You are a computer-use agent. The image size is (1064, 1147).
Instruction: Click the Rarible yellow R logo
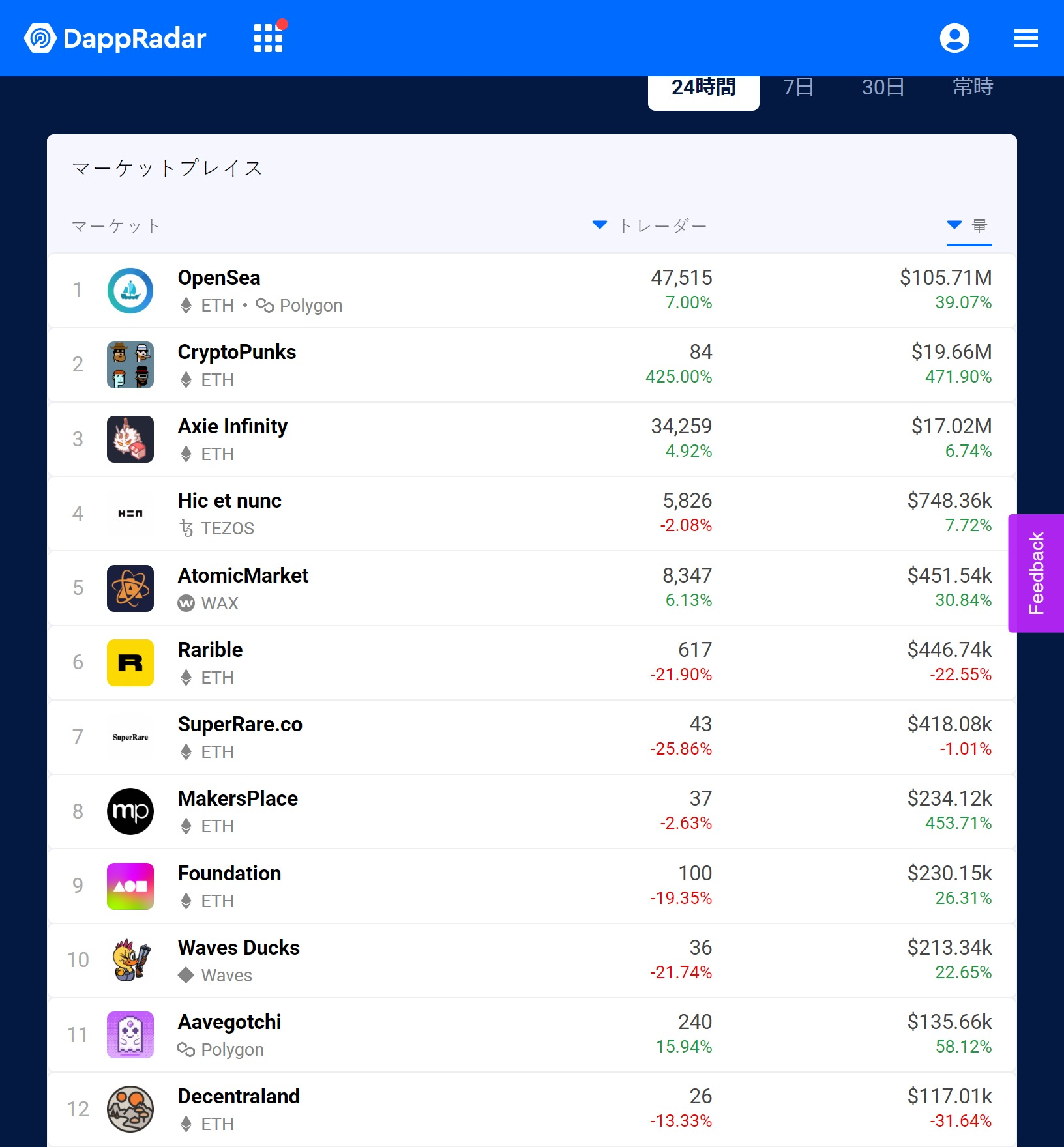click(130, 663)
